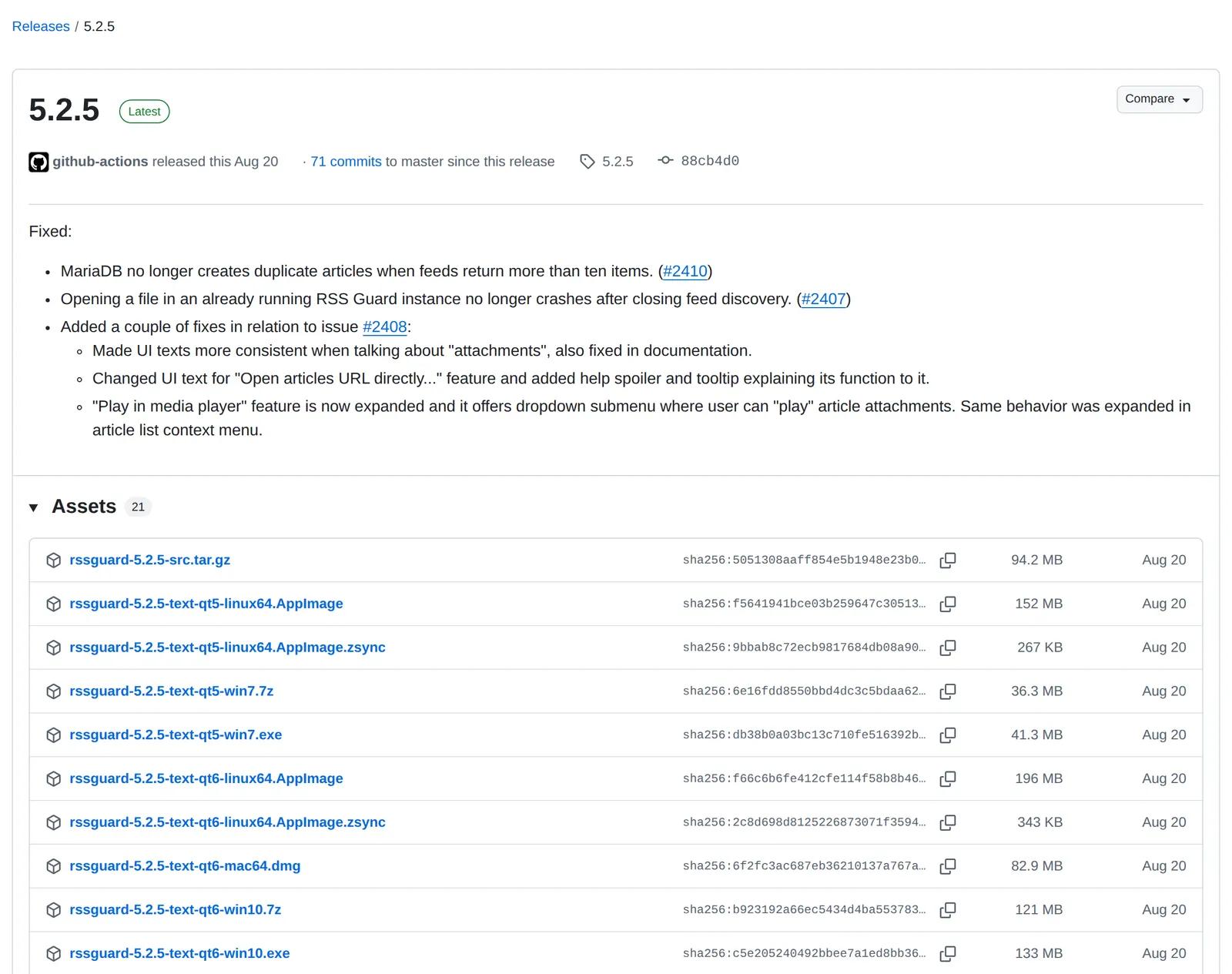This screenshot has height=974, width=1232.
Task: Click package icon of rssguard-5.2.5-src.tar.gz
Action: point(53,561)
